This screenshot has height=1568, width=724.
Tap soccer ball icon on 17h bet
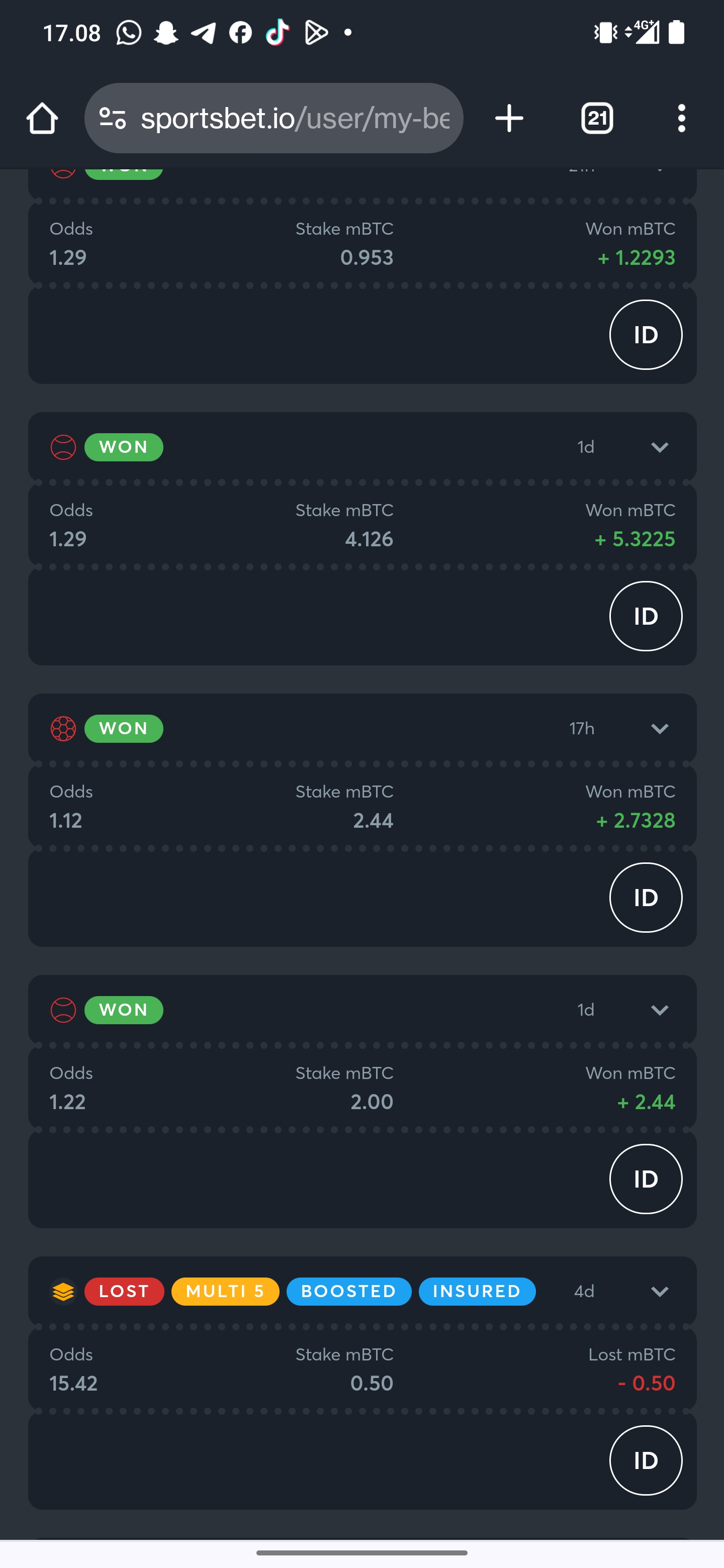pyautogui.click(x=63, y=729)
